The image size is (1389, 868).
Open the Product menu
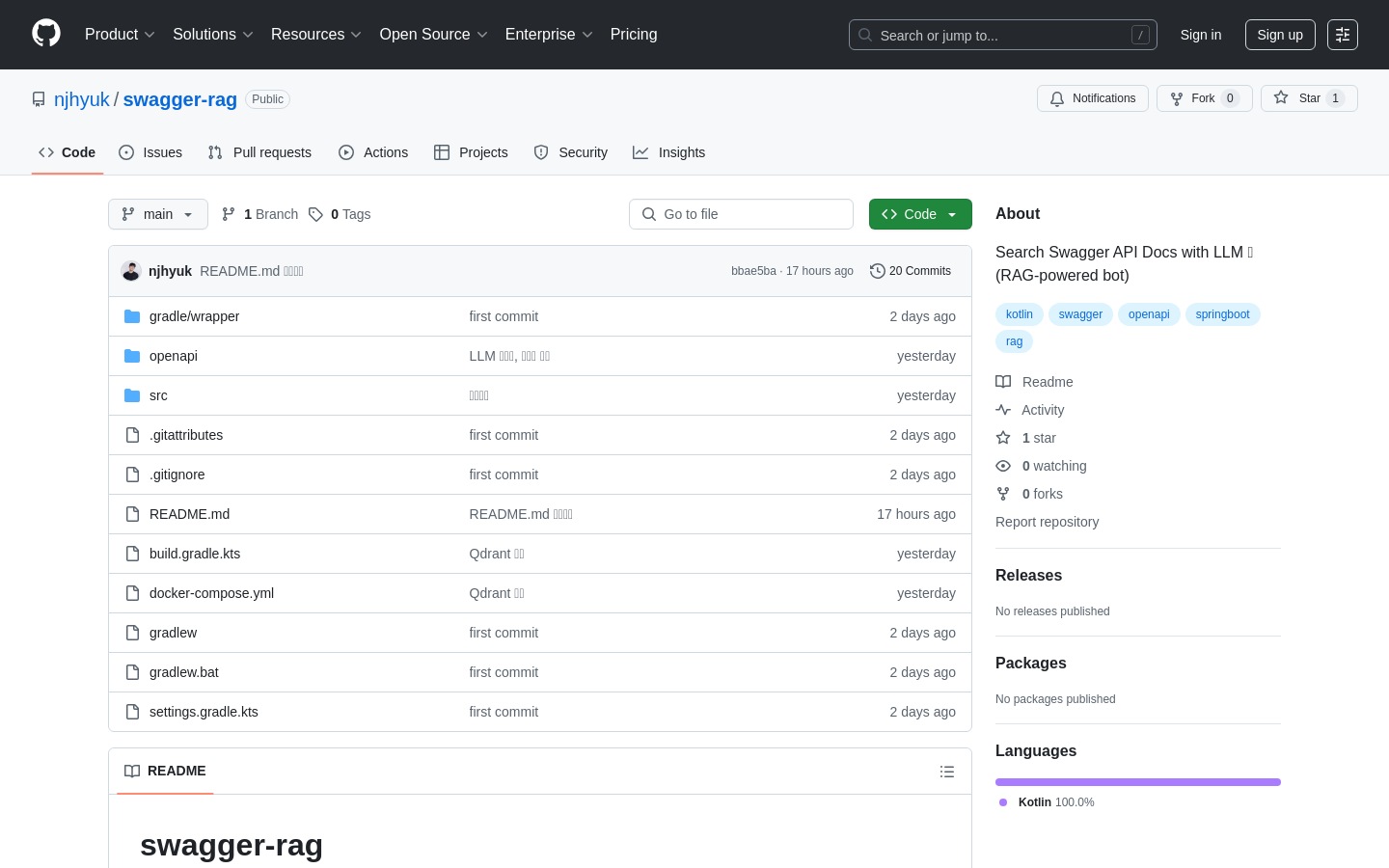[x=120, y=35]
